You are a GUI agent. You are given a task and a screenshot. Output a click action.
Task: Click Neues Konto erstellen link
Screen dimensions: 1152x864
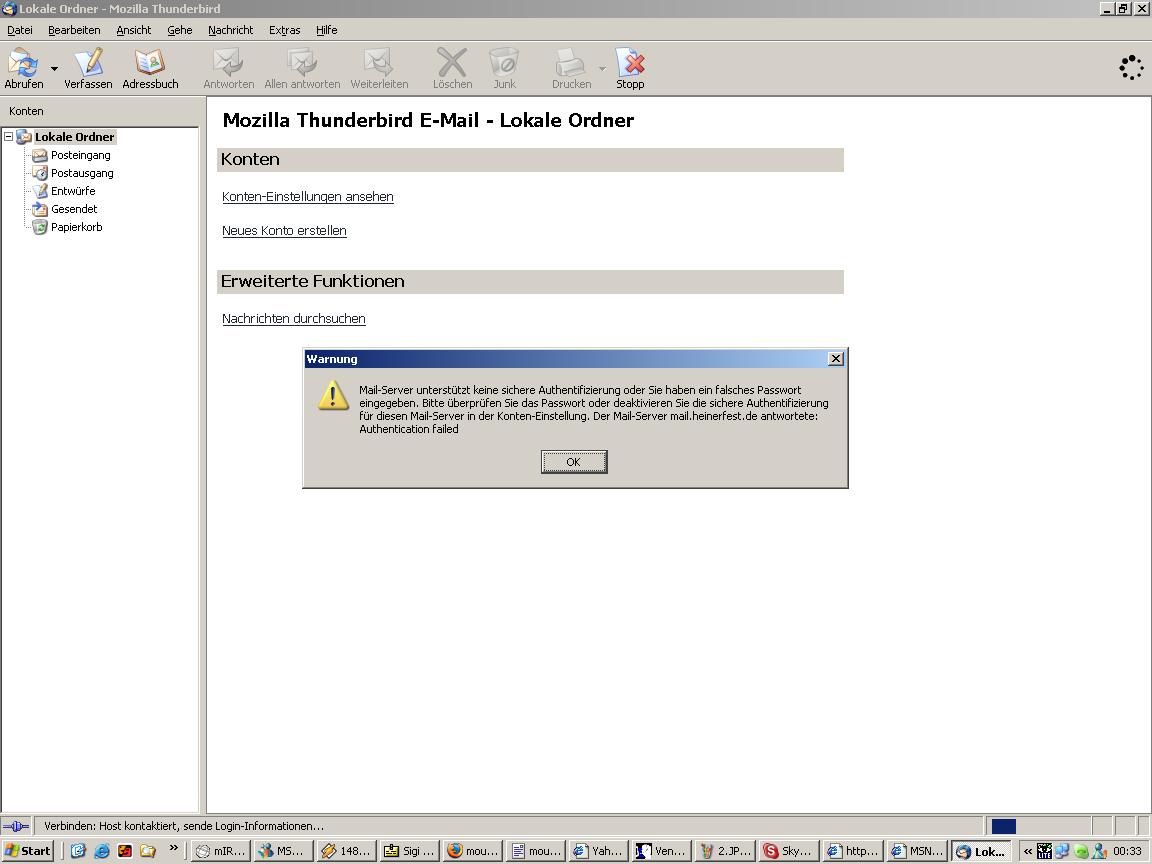pyautogui.click(x=284, y=231)
